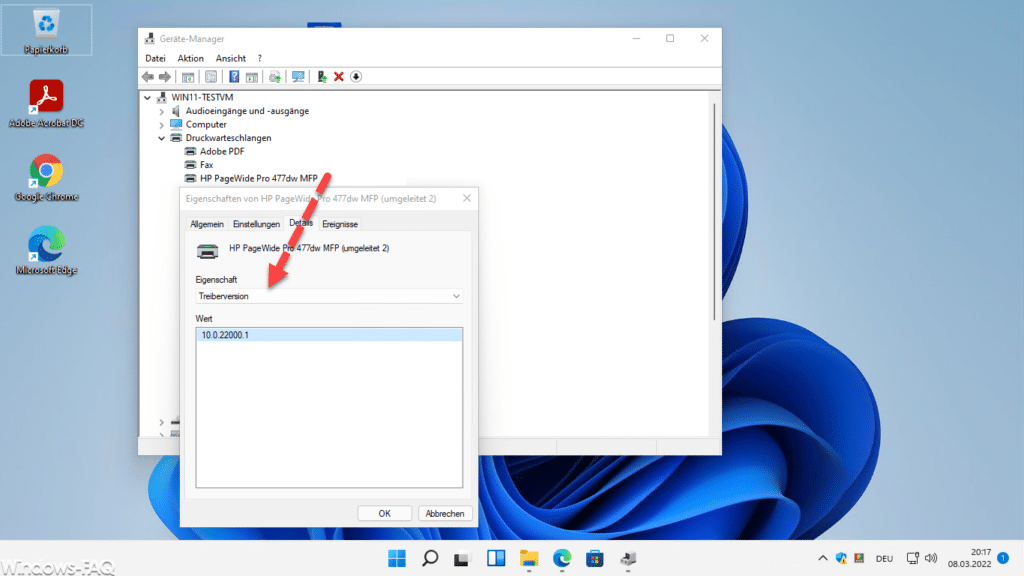
Task: Click the Forward arrow in Geräte-Manager toolbar
Action: coord(165,77)
